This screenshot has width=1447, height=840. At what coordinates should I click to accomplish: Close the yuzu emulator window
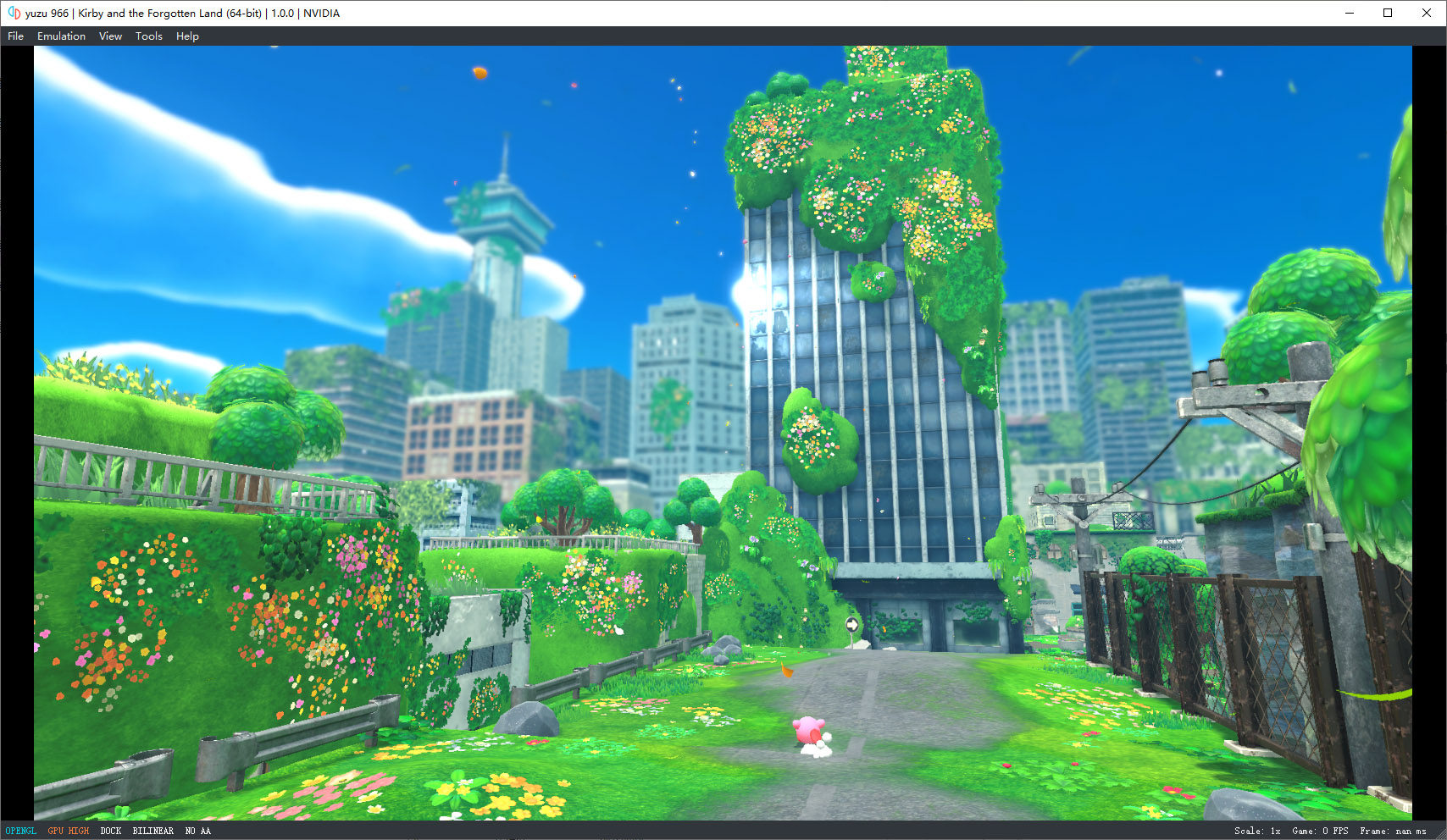[x=1427, y=13]
